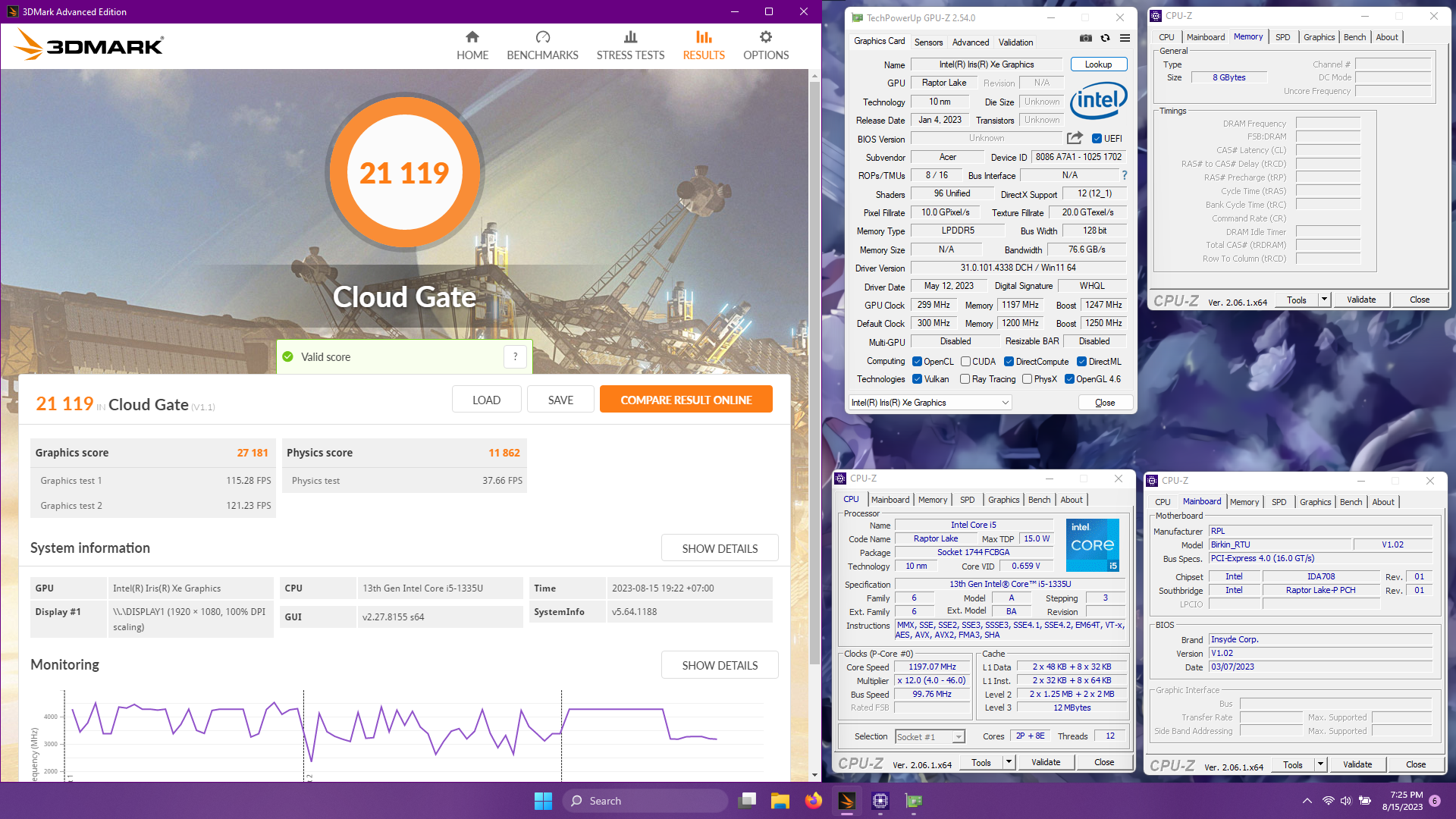Open GPU selector dropdown in GPU-Z
This screenshot has width=1456, height=819.
pyautogui.click(x=930, y=403)
